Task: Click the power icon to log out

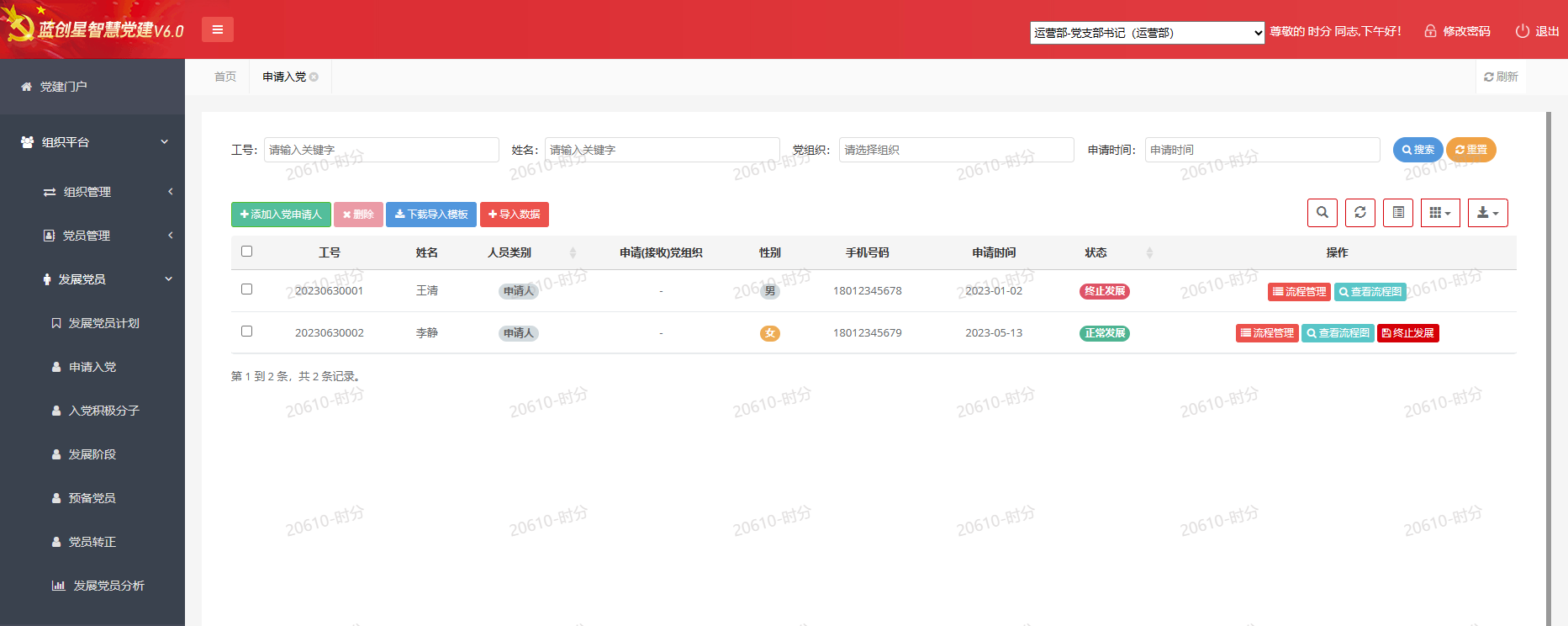Action: click(1522, 31)
